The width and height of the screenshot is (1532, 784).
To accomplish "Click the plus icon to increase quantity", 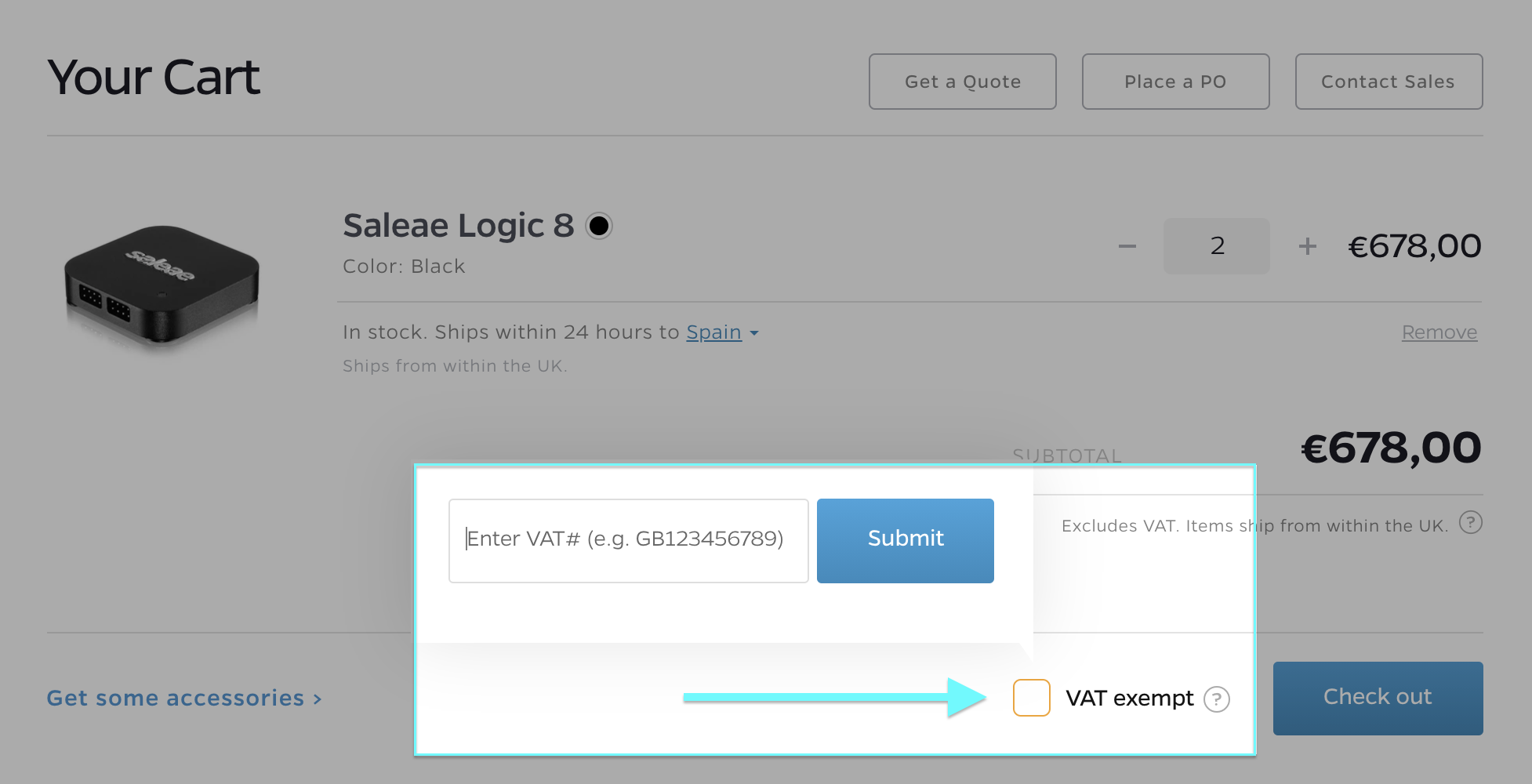I will [x=1307, y=246].
